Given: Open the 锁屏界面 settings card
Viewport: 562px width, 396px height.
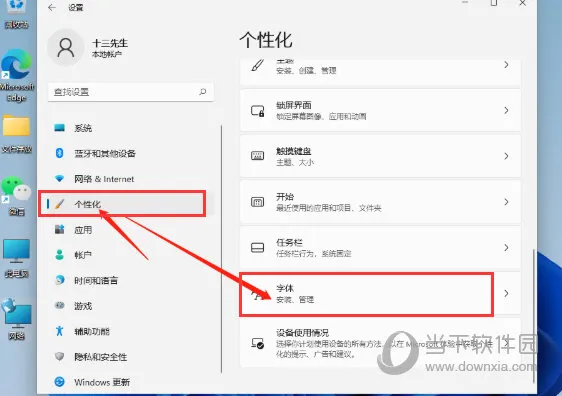Looking at the screenshot, I should point(380,110).
